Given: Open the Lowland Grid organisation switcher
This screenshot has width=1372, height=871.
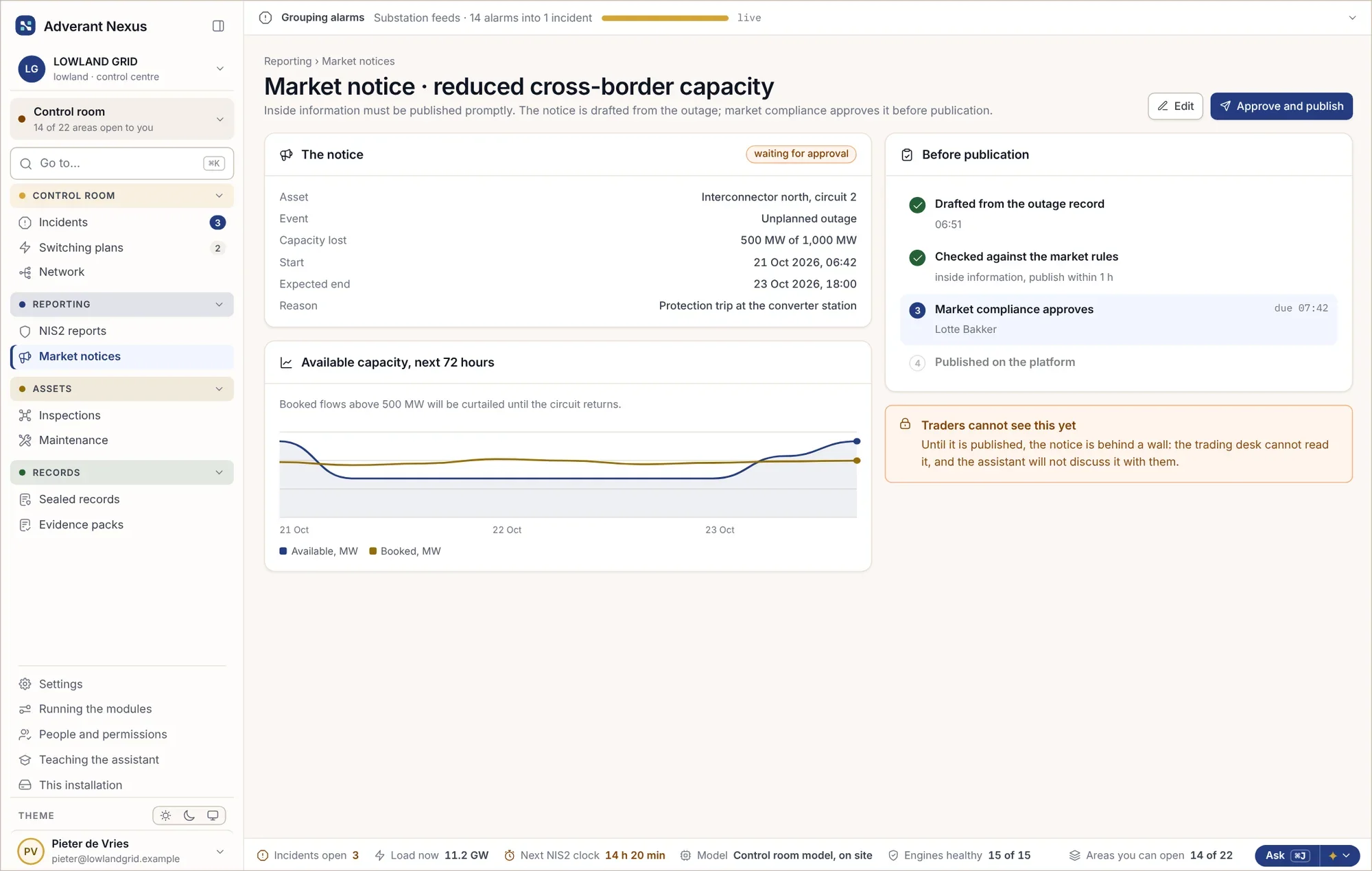Looking at the screenshot, I should [122, 69].
